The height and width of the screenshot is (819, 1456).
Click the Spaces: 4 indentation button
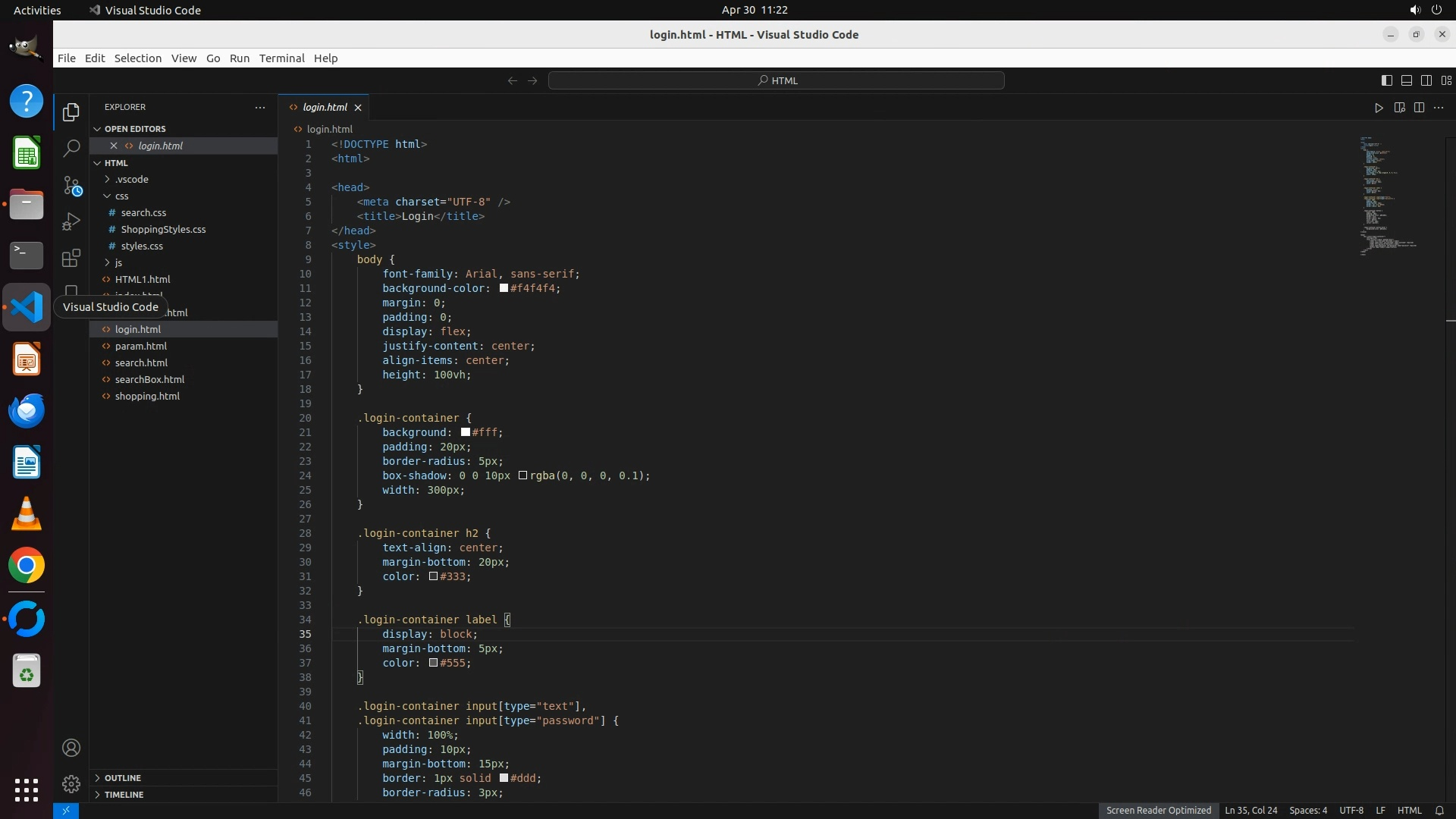[1307, 810]
